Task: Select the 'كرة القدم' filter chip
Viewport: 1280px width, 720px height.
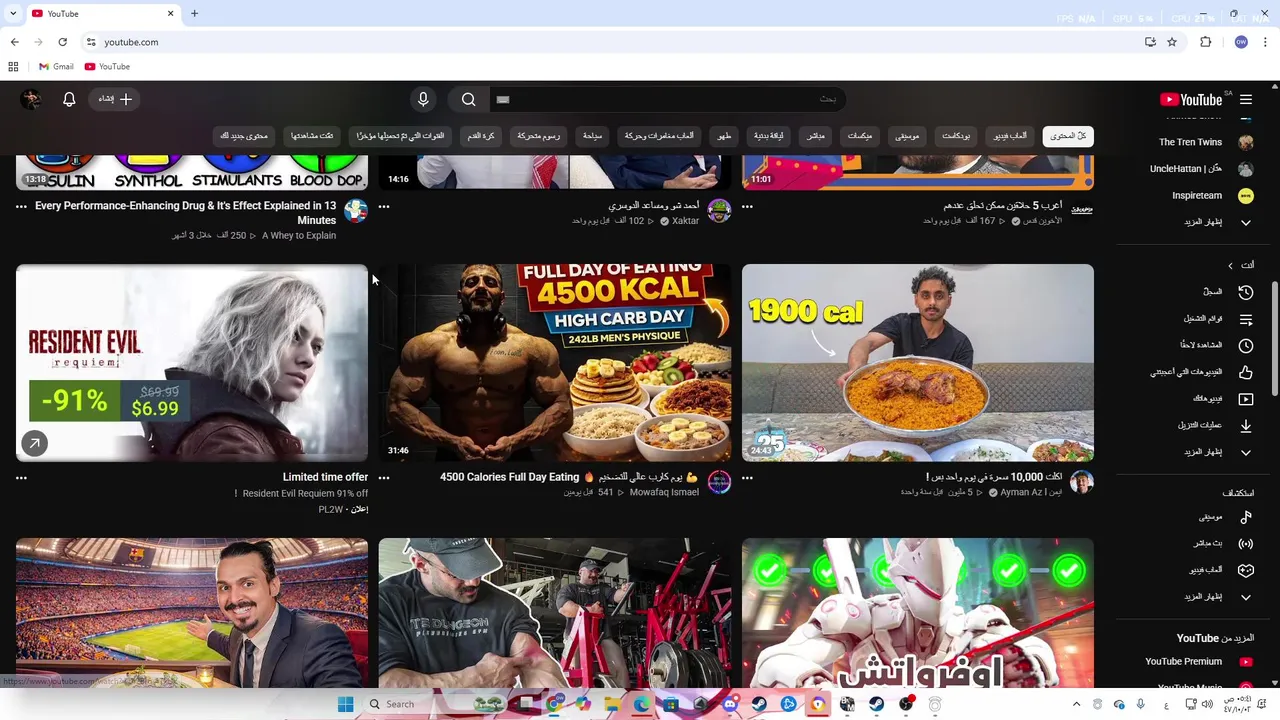Action: click(x=481, y=136)
